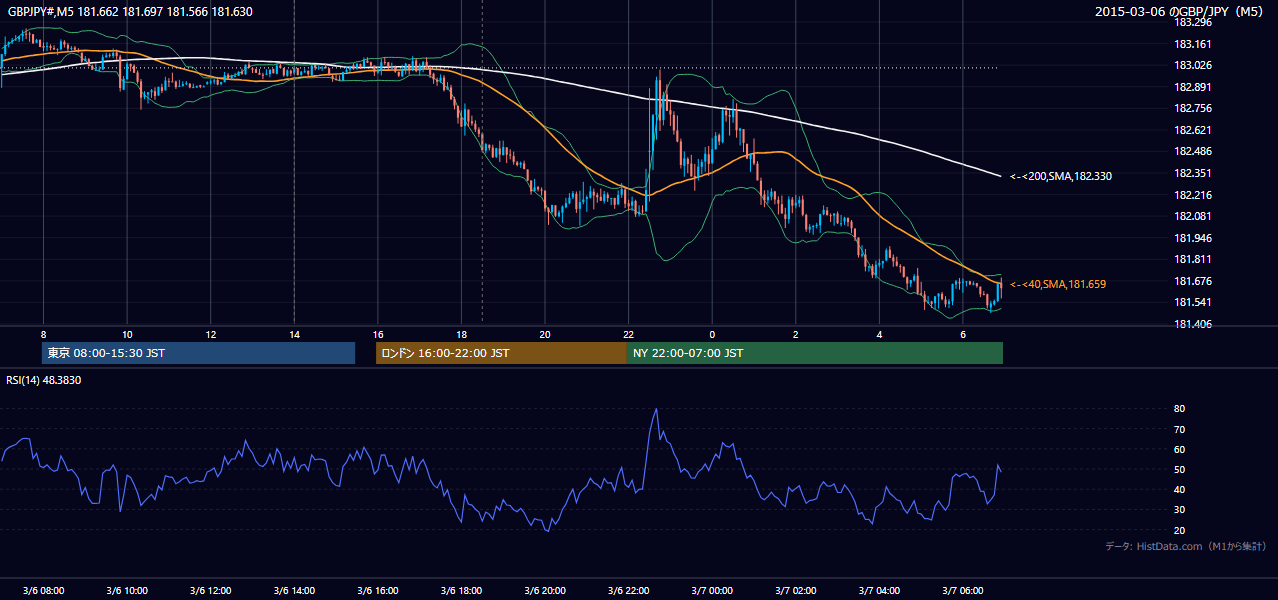Click price axis value 181.946
This screenshot has height=600, width=1278.
pyautogui.click(x=1192, y=238)
